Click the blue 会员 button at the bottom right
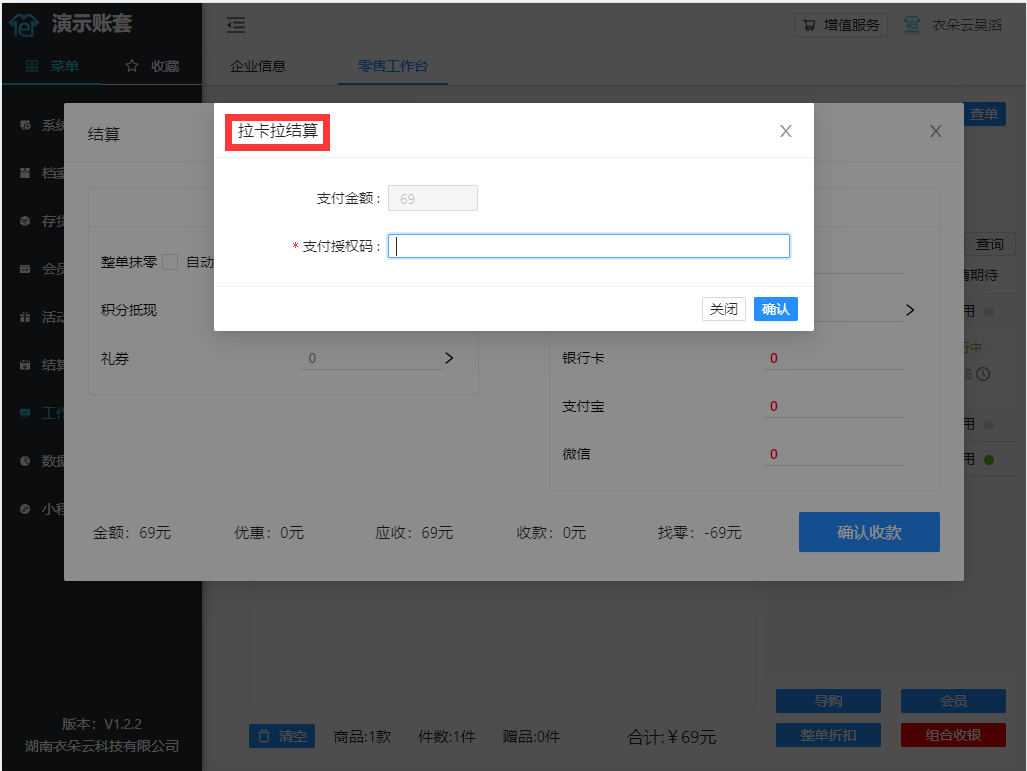 pos(953,701)
